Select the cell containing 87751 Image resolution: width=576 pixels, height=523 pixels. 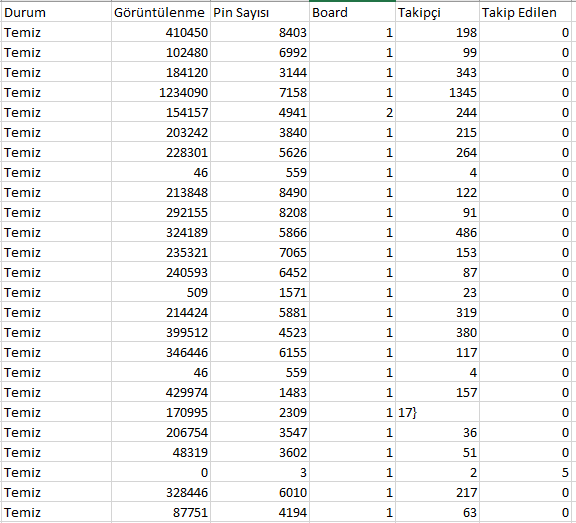[x=161, y=512]
